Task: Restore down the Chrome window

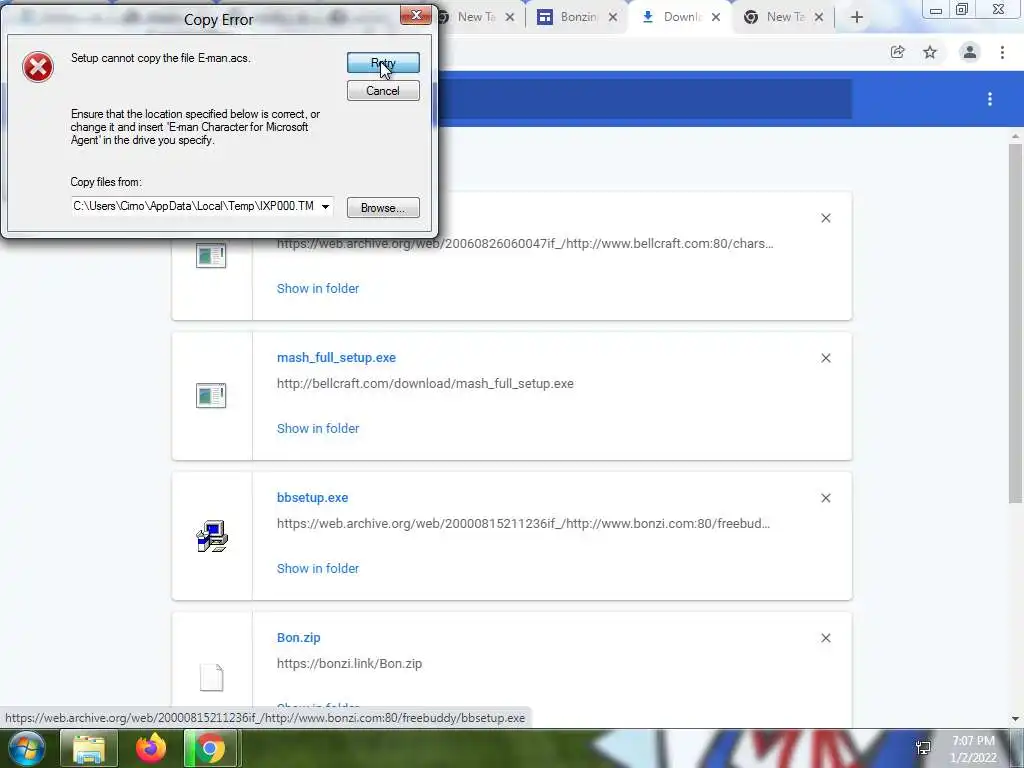Action: point(962,10)
